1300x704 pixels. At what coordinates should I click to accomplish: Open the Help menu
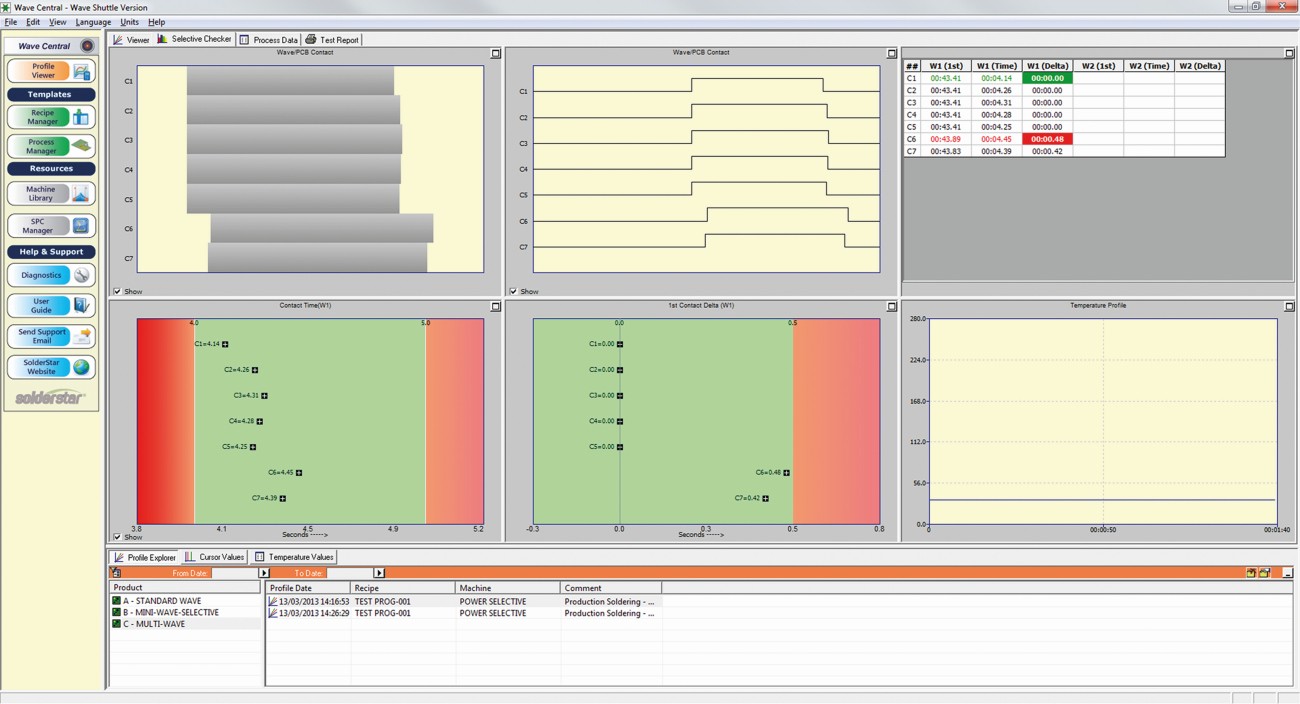pos(156,22)
